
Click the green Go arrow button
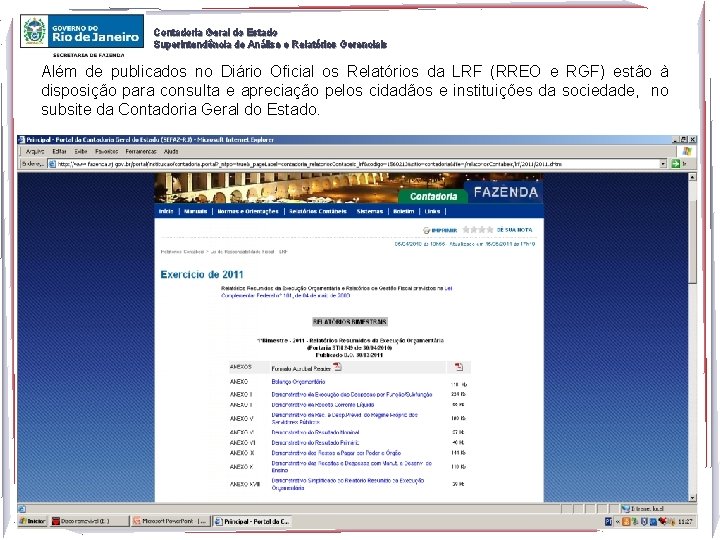coord(675,164)
